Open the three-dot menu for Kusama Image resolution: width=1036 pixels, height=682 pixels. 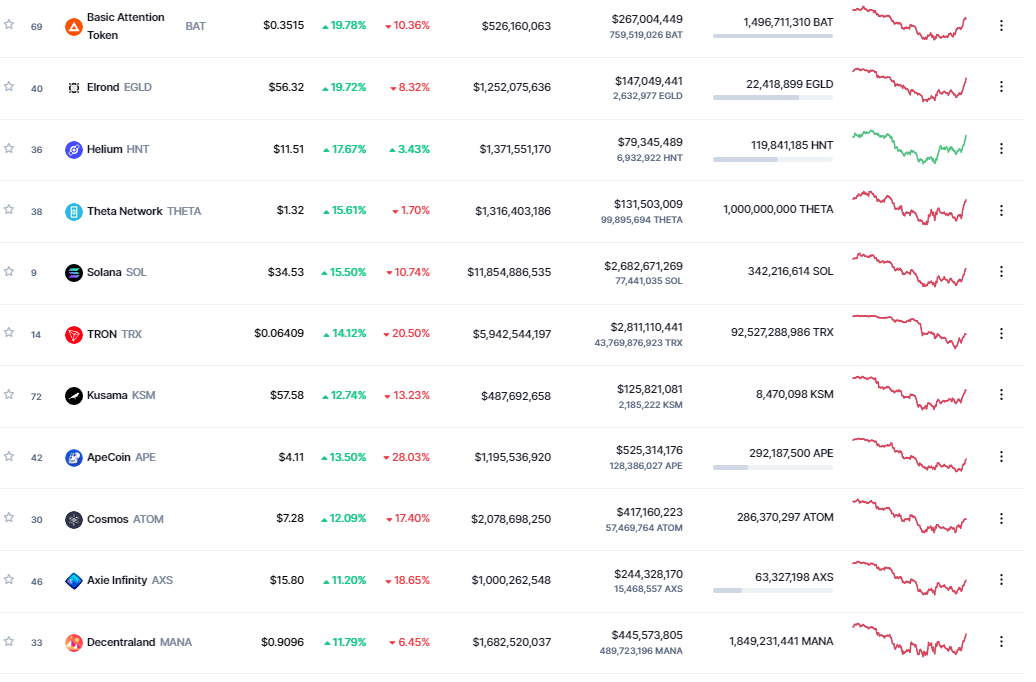1002,395
